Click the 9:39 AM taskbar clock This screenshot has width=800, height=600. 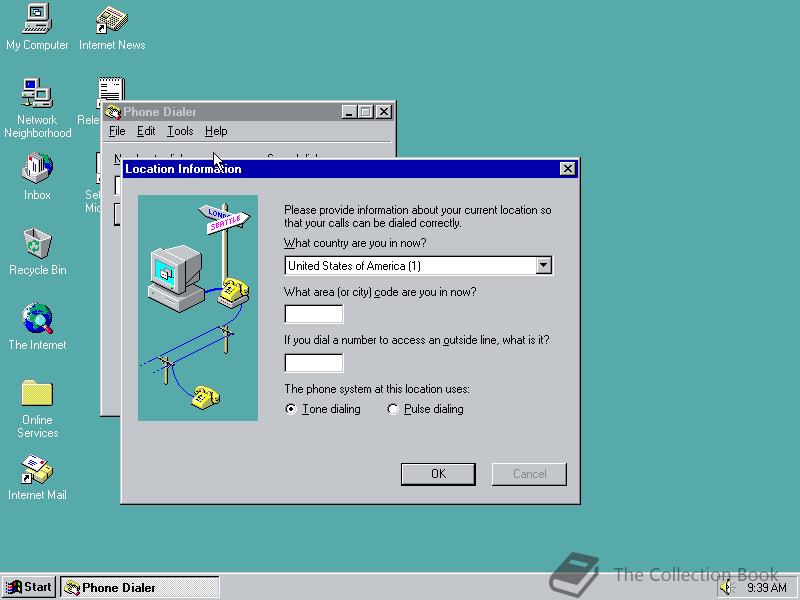click(767, 588)
